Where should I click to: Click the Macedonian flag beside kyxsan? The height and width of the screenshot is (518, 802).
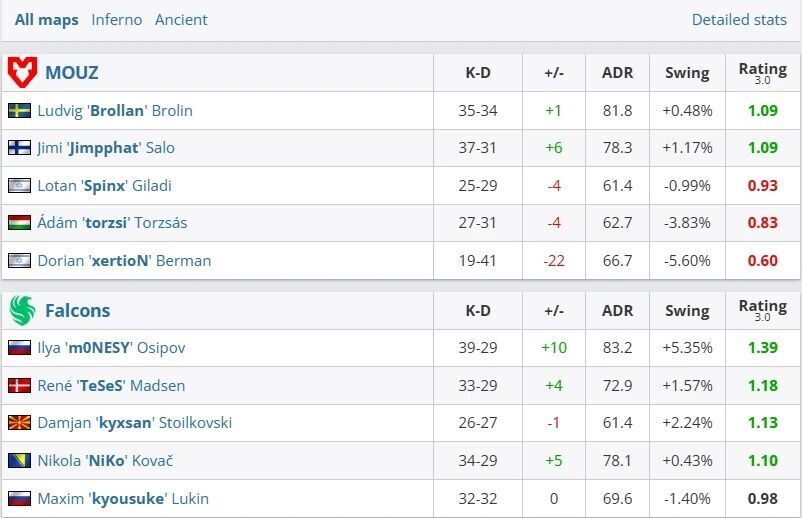19,423
